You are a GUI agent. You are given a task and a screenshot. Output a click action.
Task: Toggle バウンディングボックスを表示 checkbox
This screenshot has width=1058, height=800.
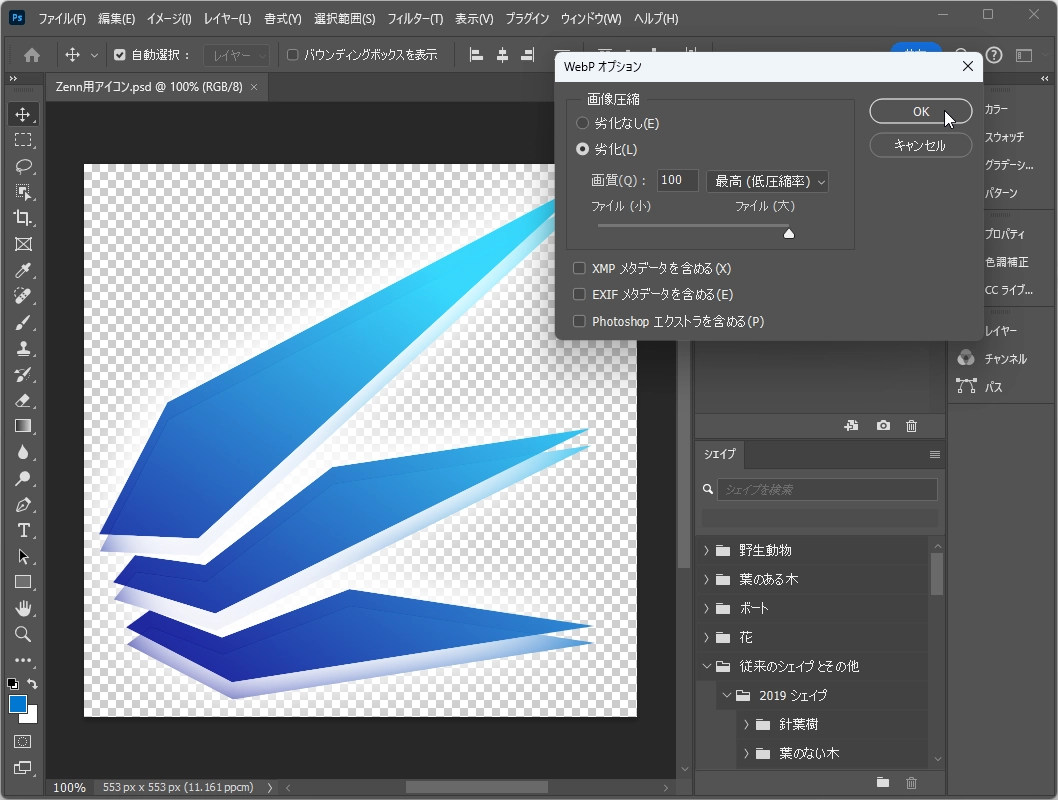[x=293, y=55]
